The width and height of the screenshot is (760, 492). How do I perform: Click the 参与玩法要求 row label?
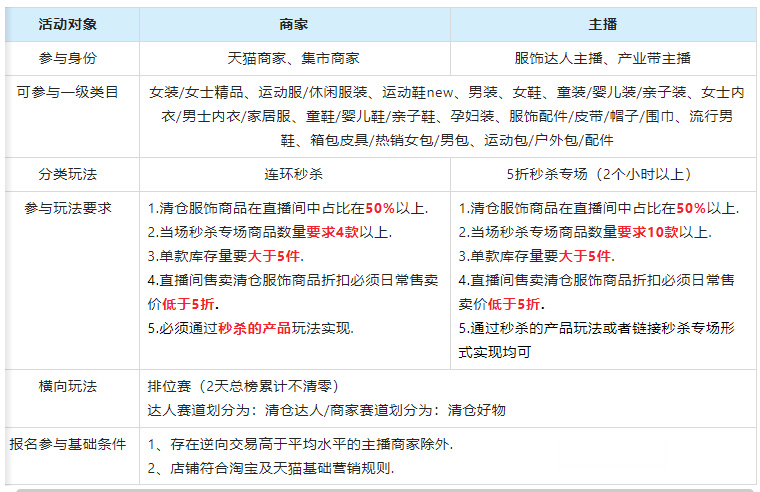(69, 208)
